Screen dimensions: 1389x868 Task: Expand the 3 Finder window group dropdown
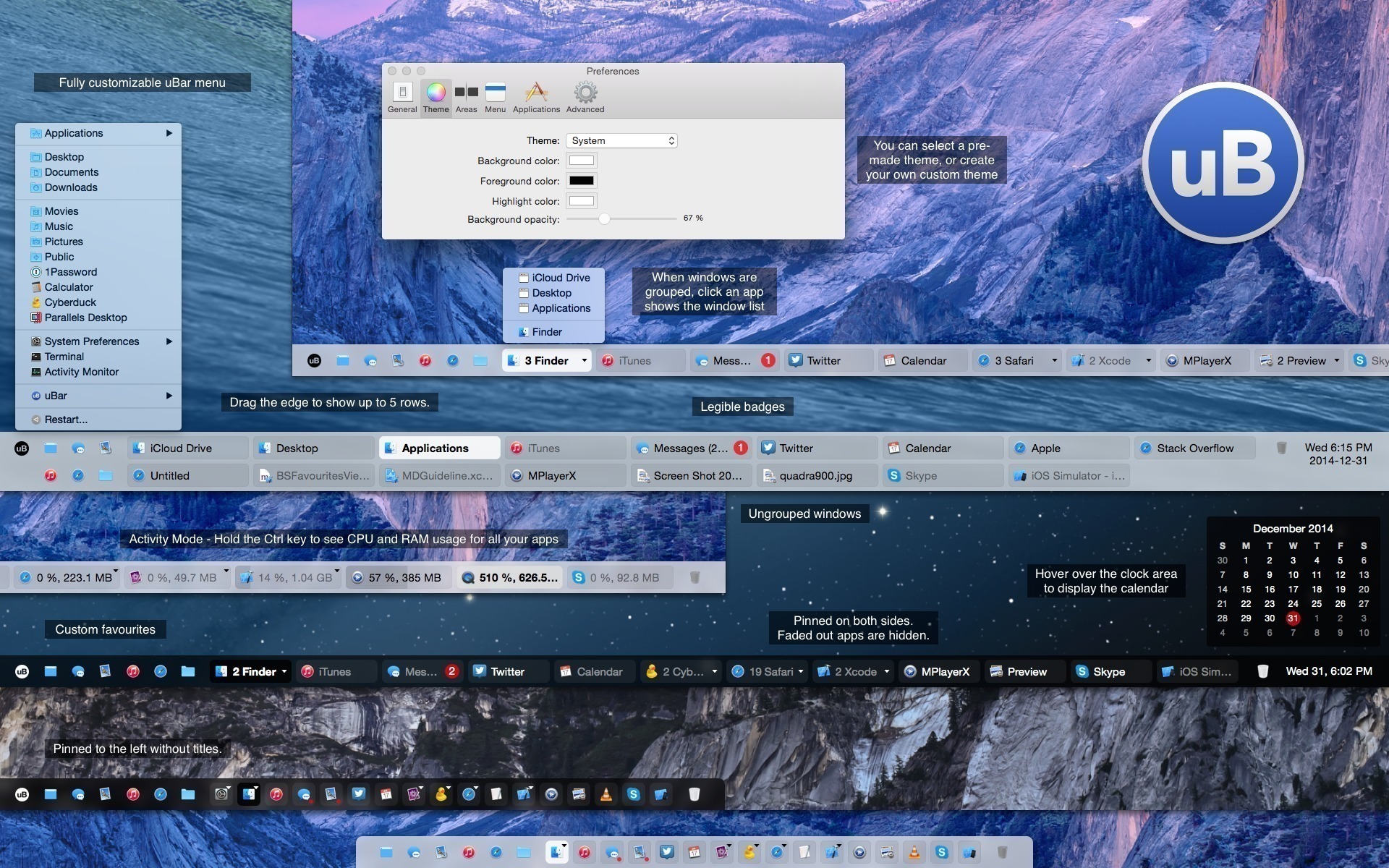585,360
